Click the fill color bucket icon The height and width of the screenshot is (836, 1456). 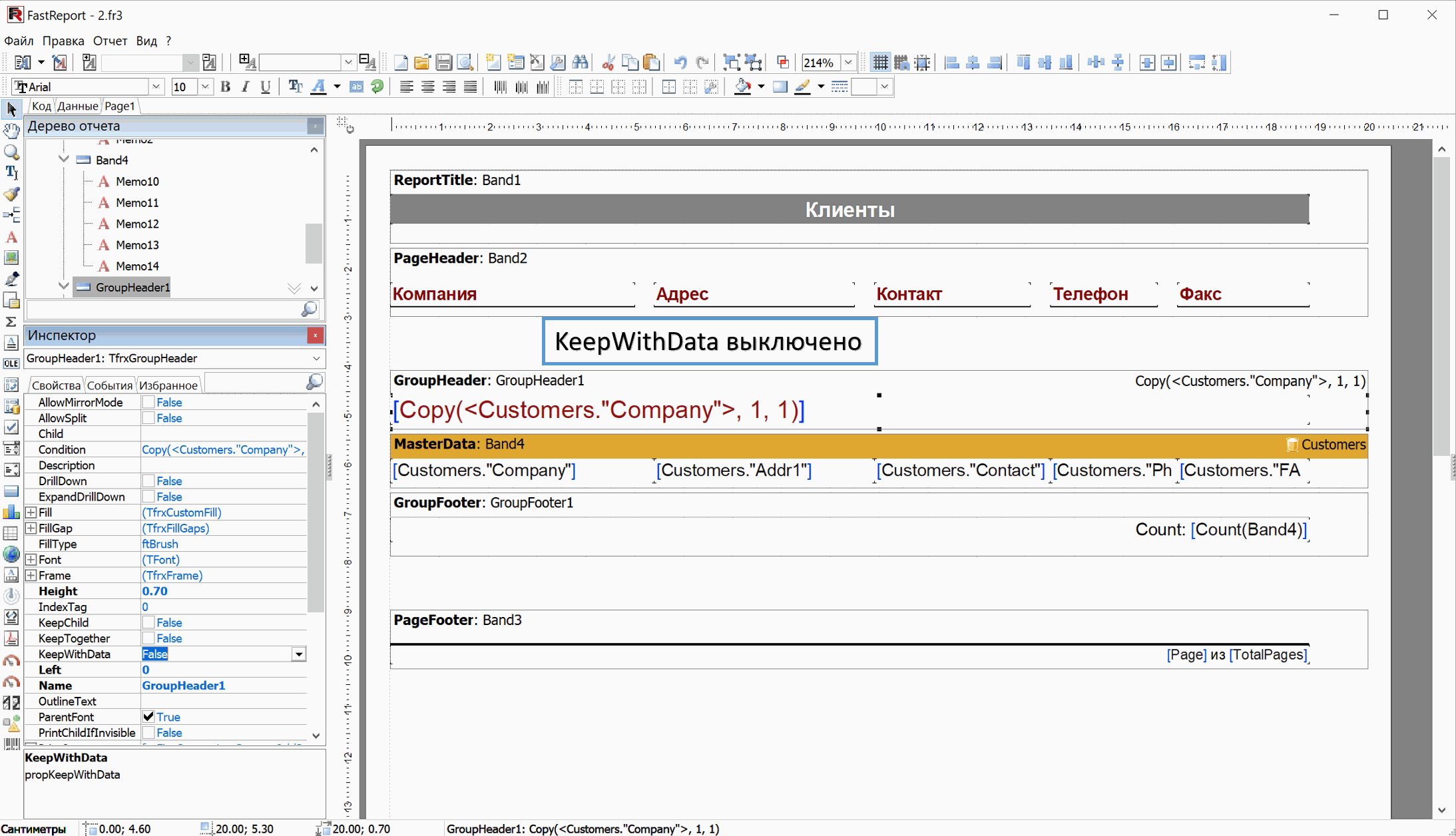tap(742, 87)
